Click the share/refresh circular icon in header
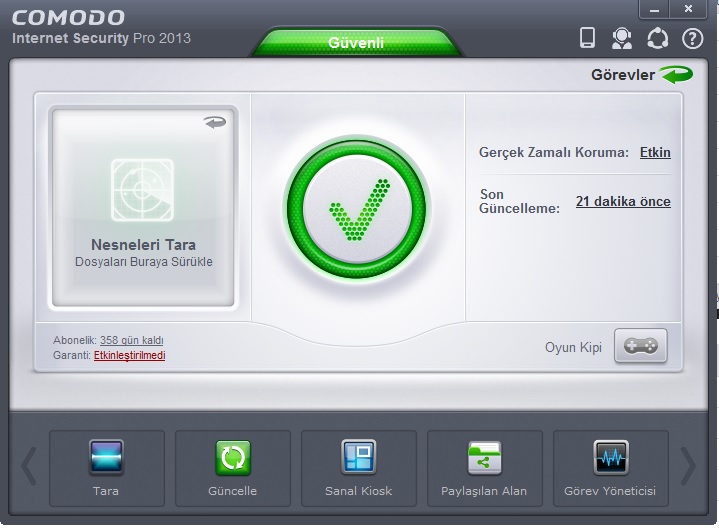This screenshot has height=529, width=719. point(658,39)
